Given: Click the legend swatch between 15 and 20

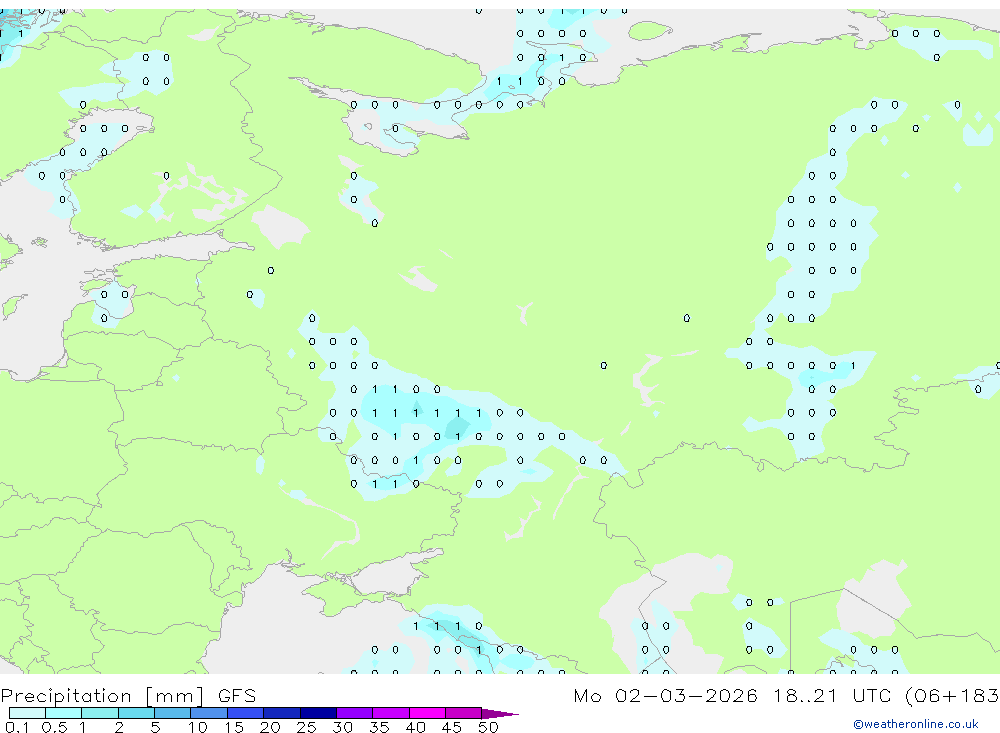Looking at the screenshot, I should click(246, 713).
